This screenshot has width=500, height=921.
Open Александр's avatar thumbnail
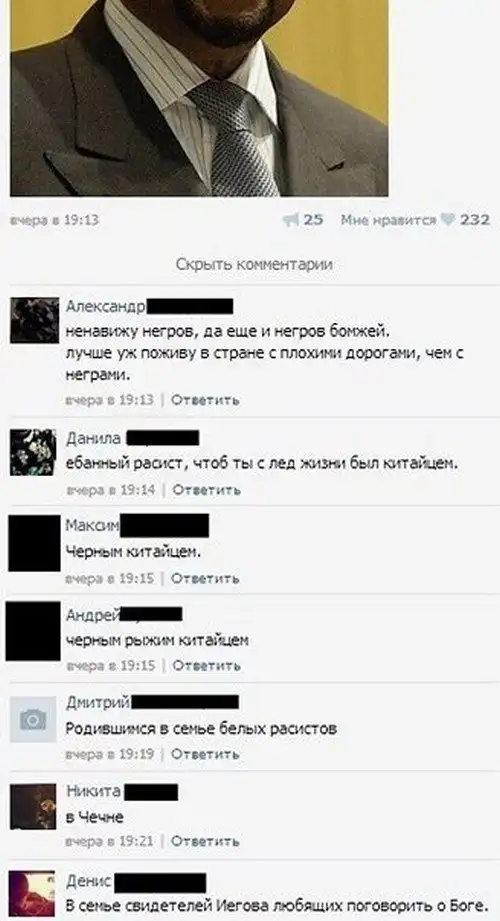35,320
